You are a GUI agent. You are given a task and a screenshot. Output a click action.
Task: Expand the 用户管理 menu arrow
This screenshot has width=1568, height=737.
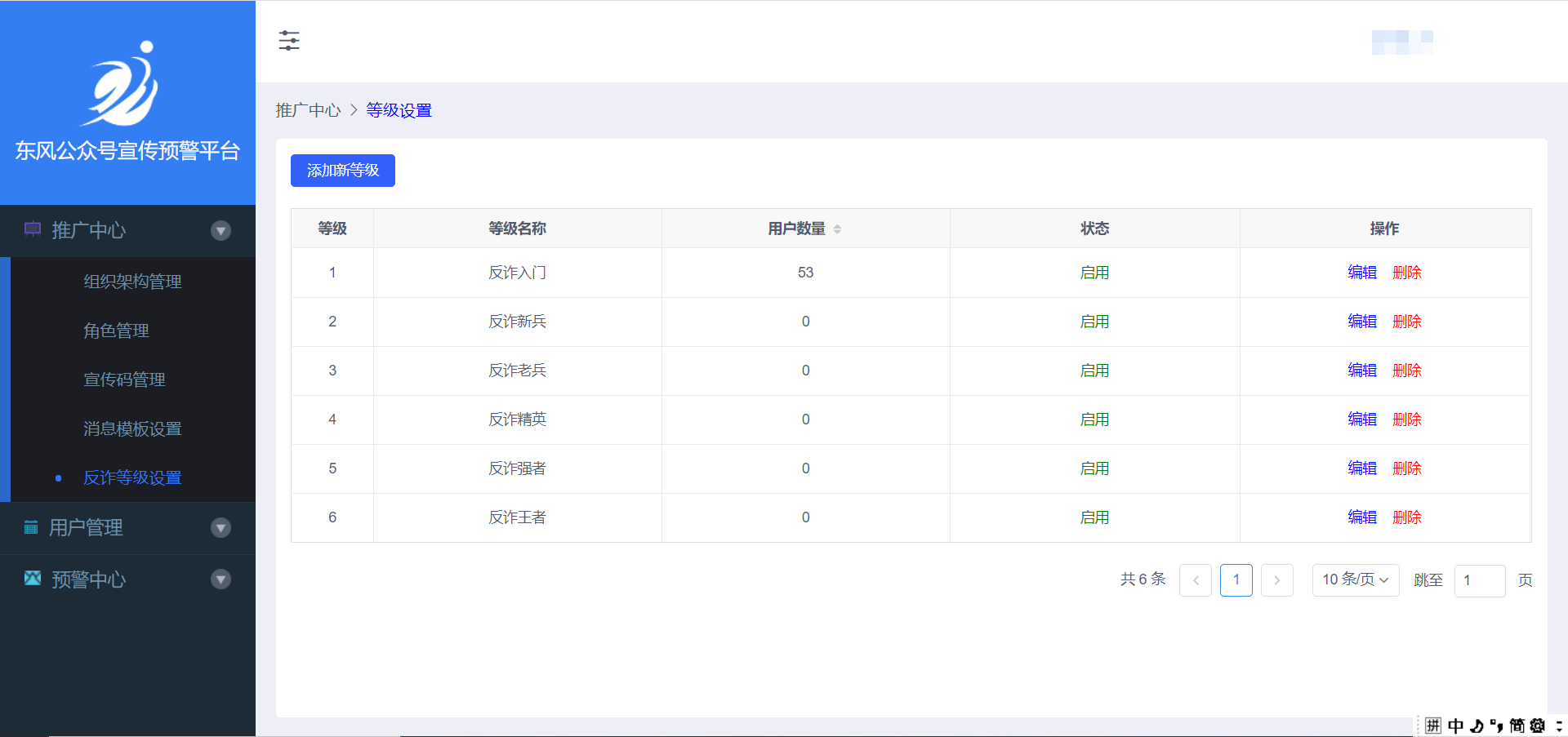pos(220,528)
